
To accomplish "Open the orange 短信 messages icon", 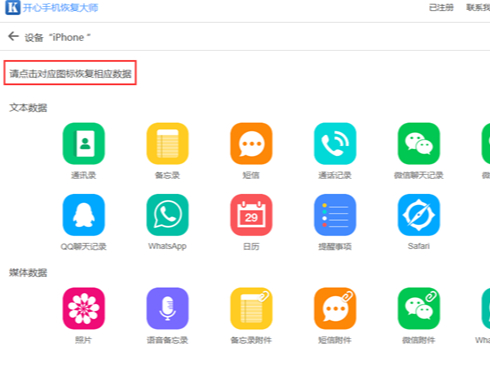I will pyautogui.click(x=251, y=143).
